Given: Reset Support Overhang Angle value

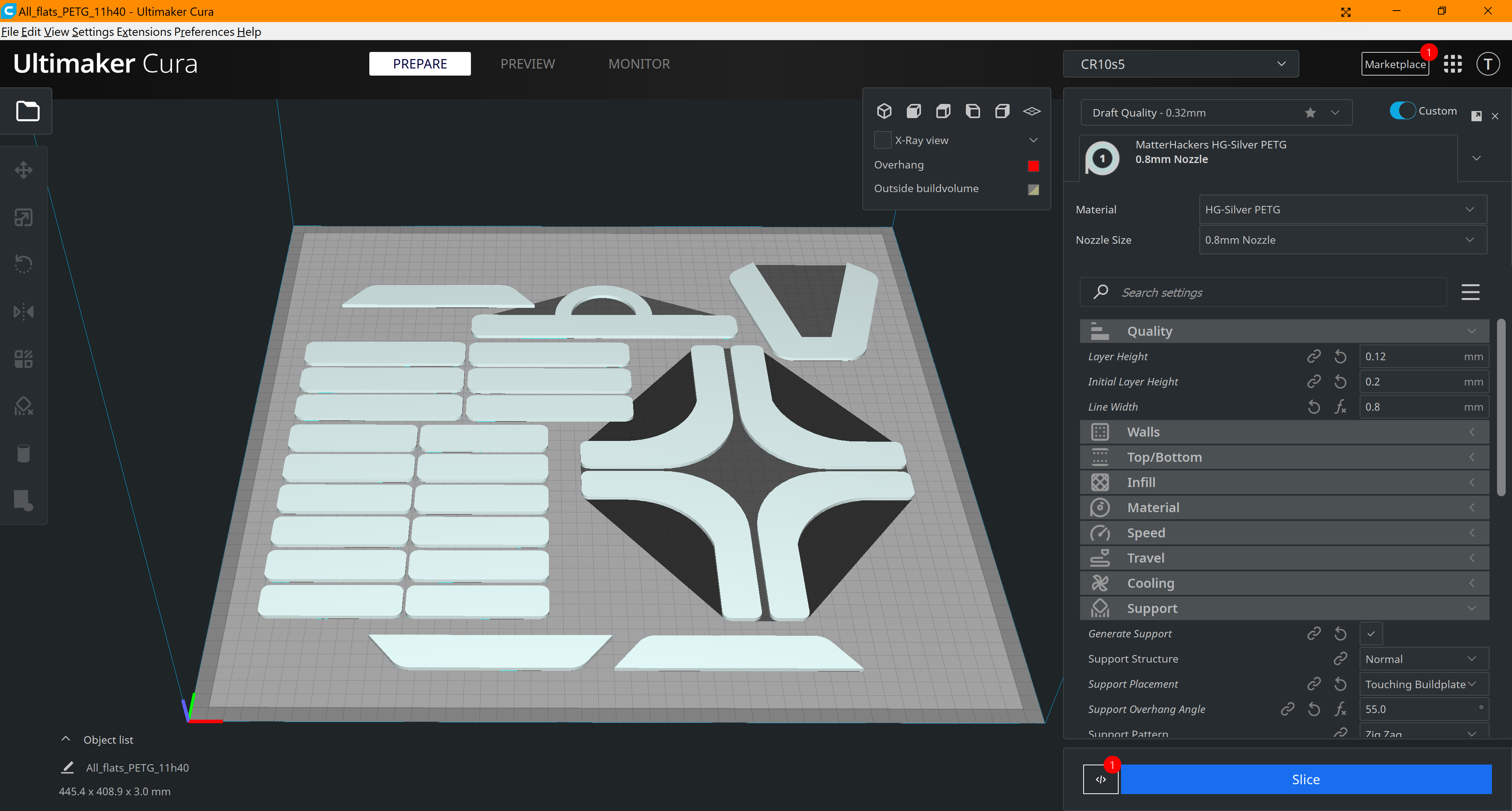Looking at the screenshot, I should pos(1314,709).
